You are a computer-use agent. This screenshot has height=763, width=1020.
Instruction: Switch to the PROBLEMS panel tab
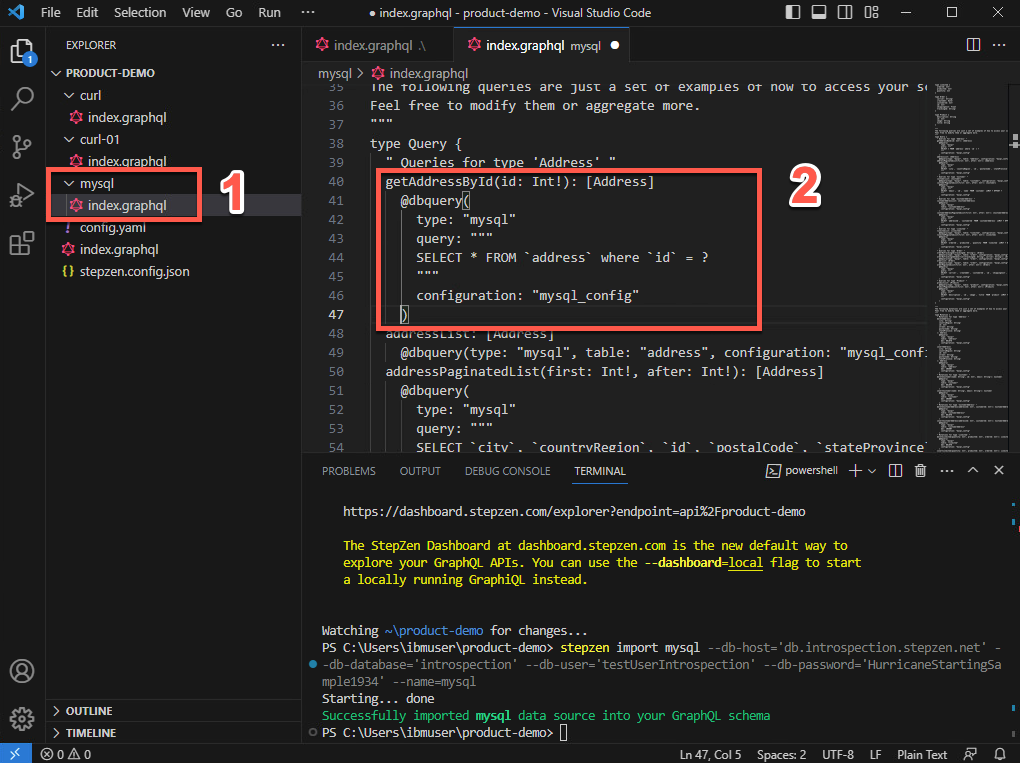pyautogui.click(x=348, y=471)
